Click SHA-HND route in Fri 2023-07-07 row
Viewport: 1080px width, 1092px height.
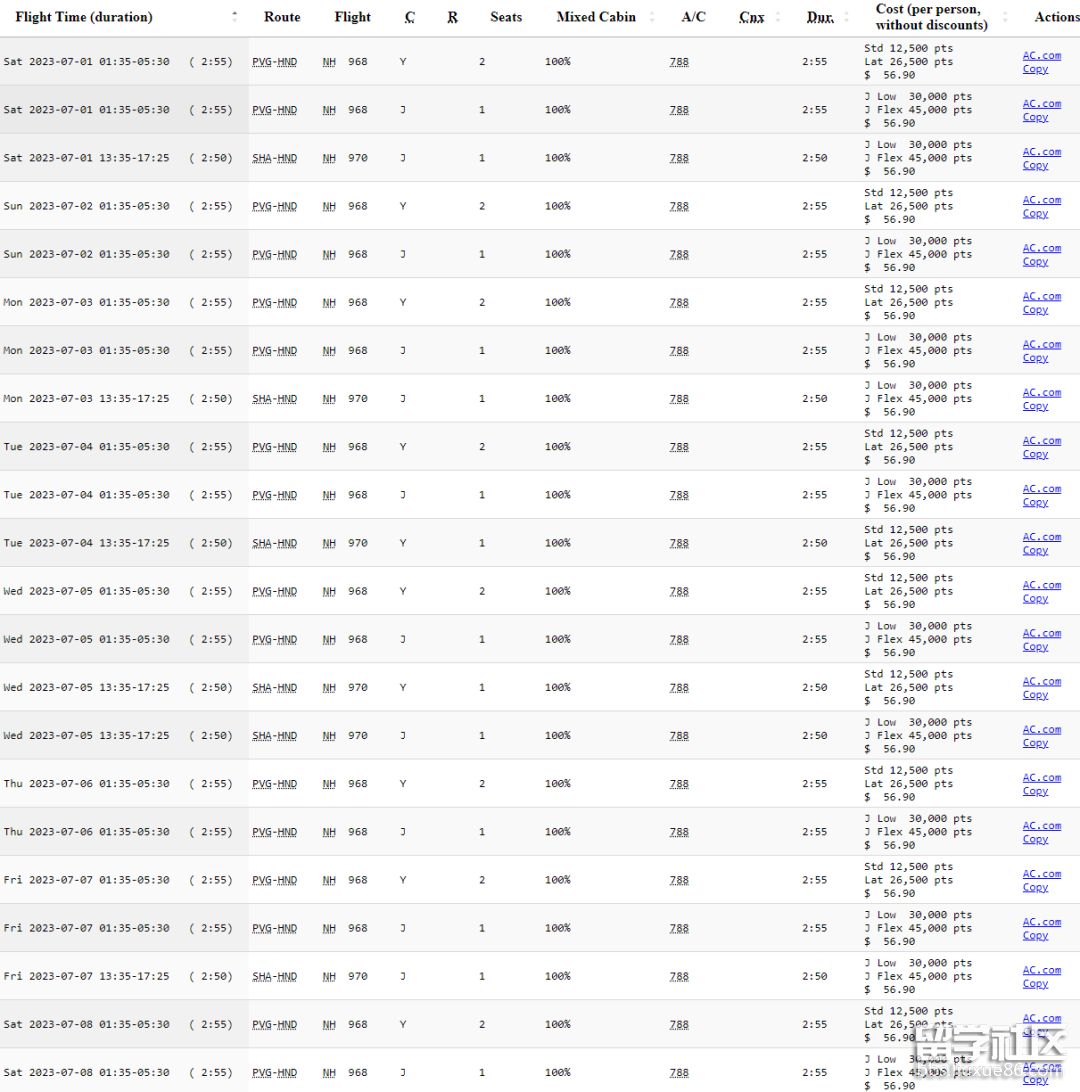coord(274,976)
